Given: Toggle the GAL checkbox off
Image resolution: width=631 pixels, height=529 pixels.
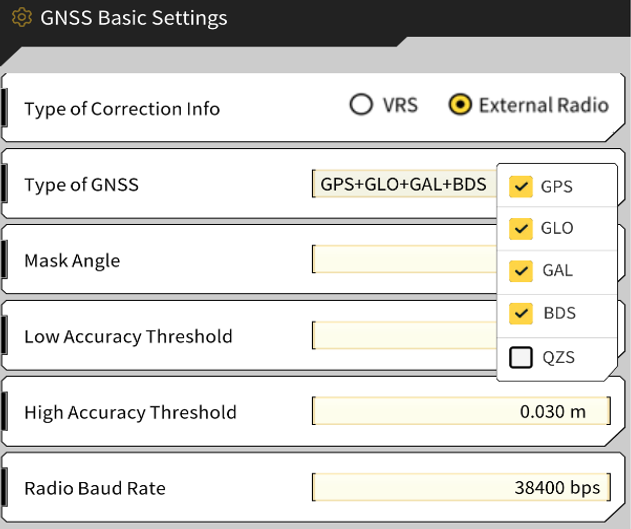Looking at the screenshot, I should point(520,271).
